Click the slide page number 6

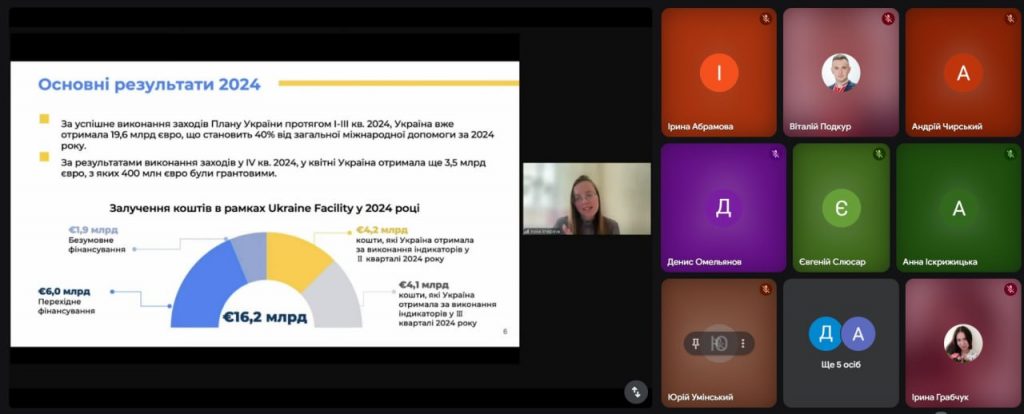pyautogui.click(x=505, y=332)
